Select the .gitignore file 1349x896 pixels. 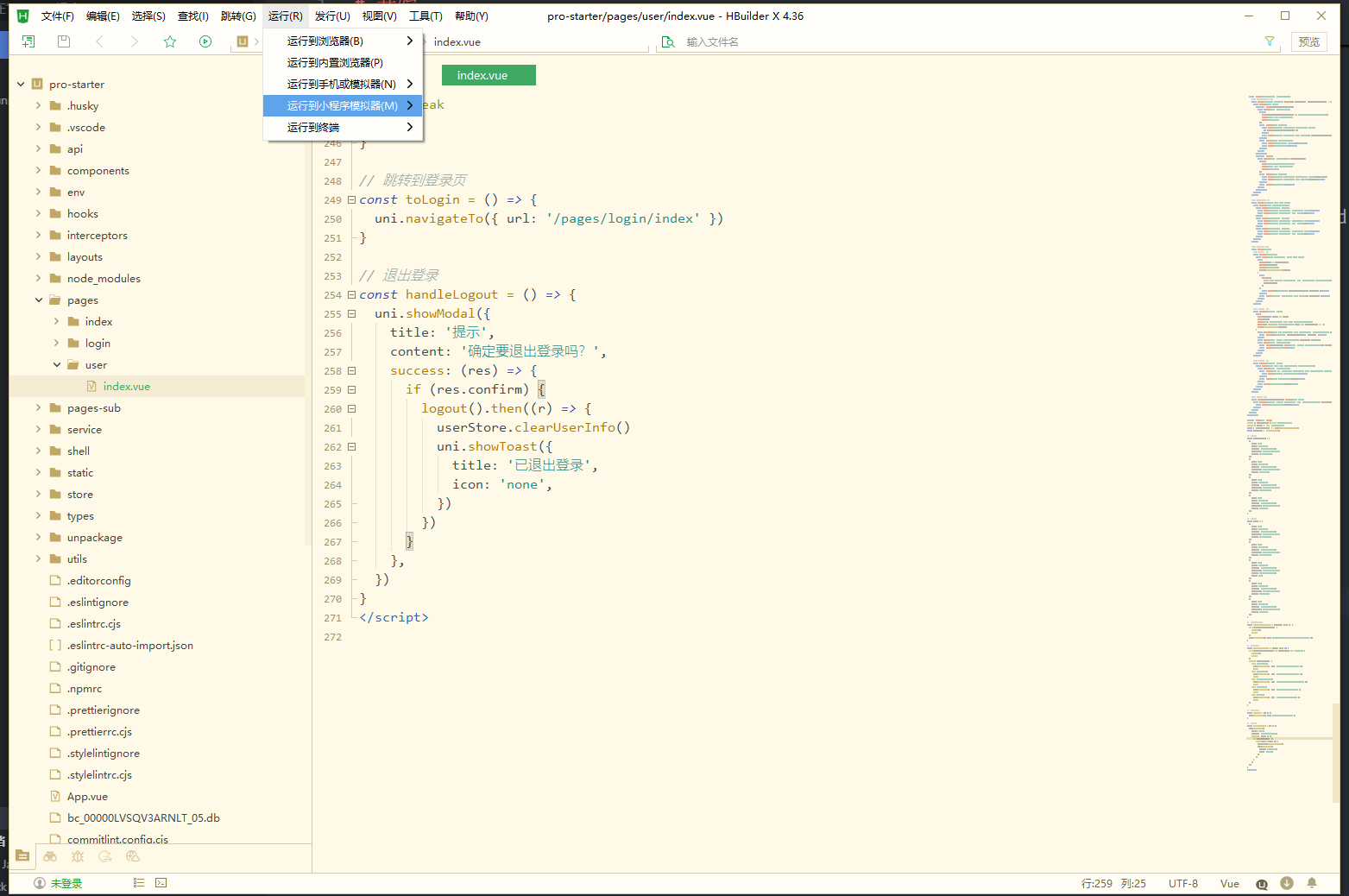(91, 667)
